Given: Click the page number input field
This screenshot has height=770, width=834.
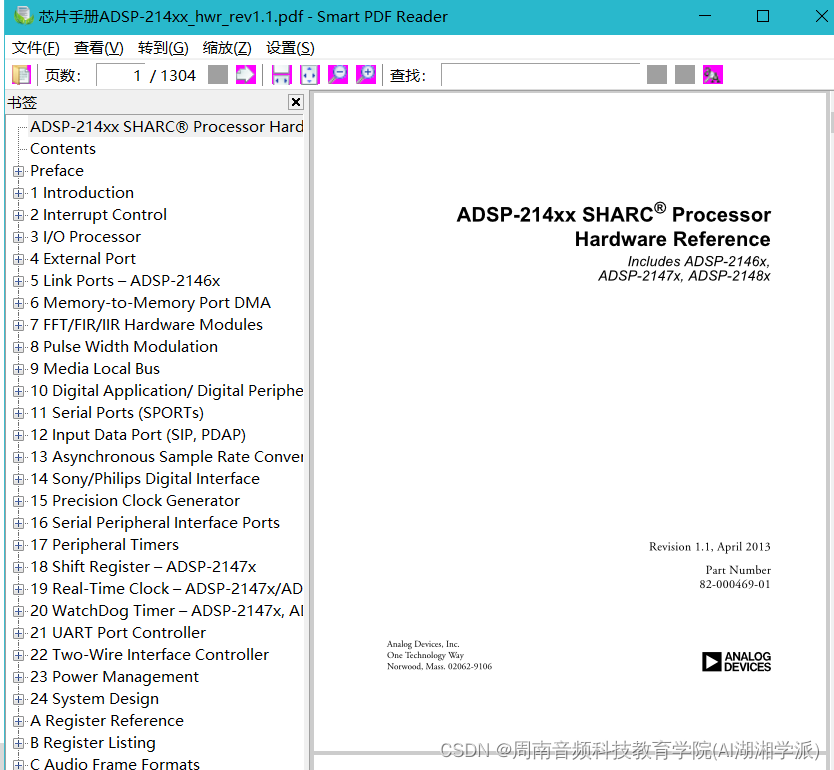Looking at the screenshot, I should [x=121, y=76].
